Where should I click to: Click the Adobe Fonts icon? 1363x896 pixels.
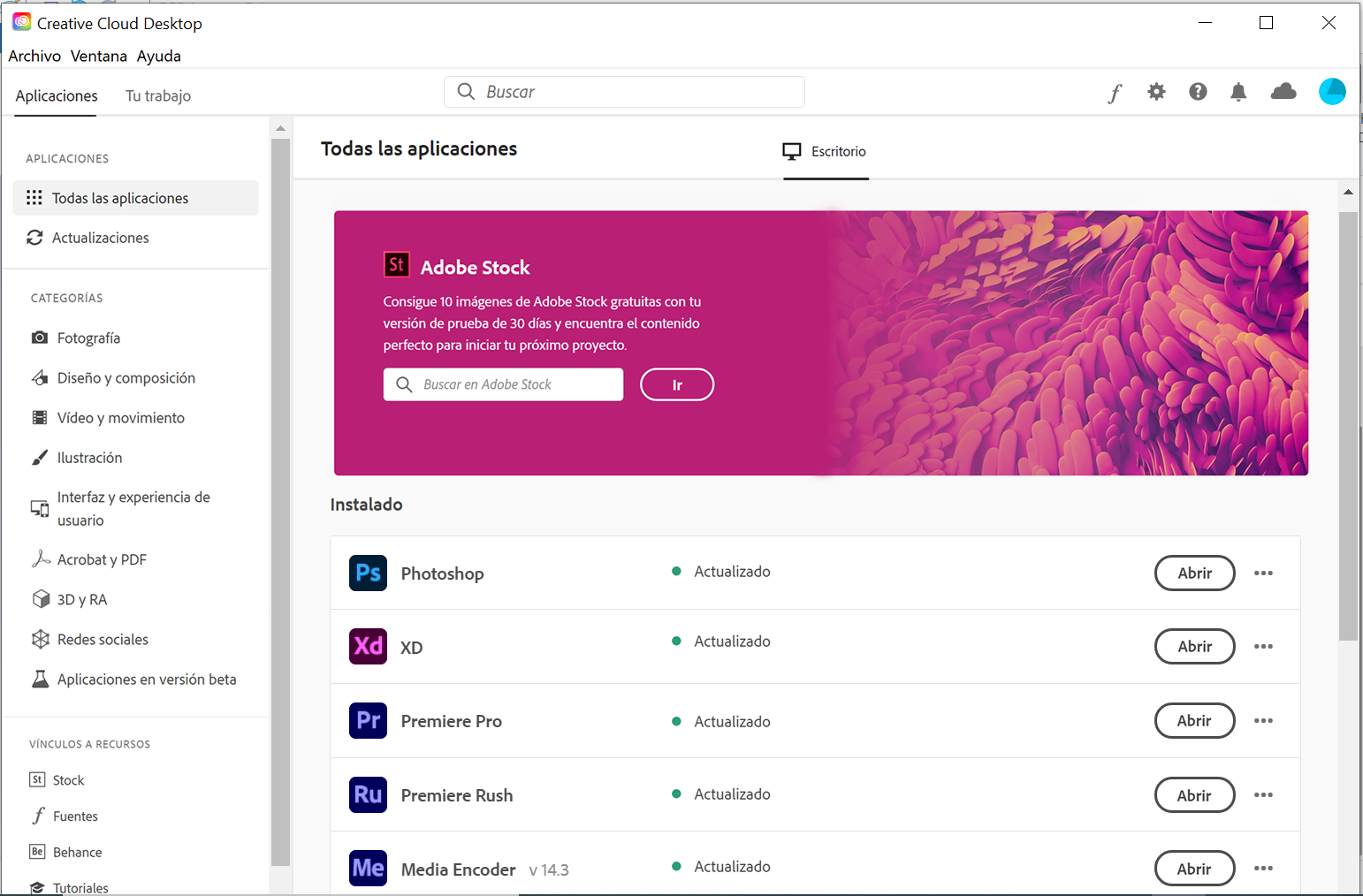click(x=1115, y=92)
